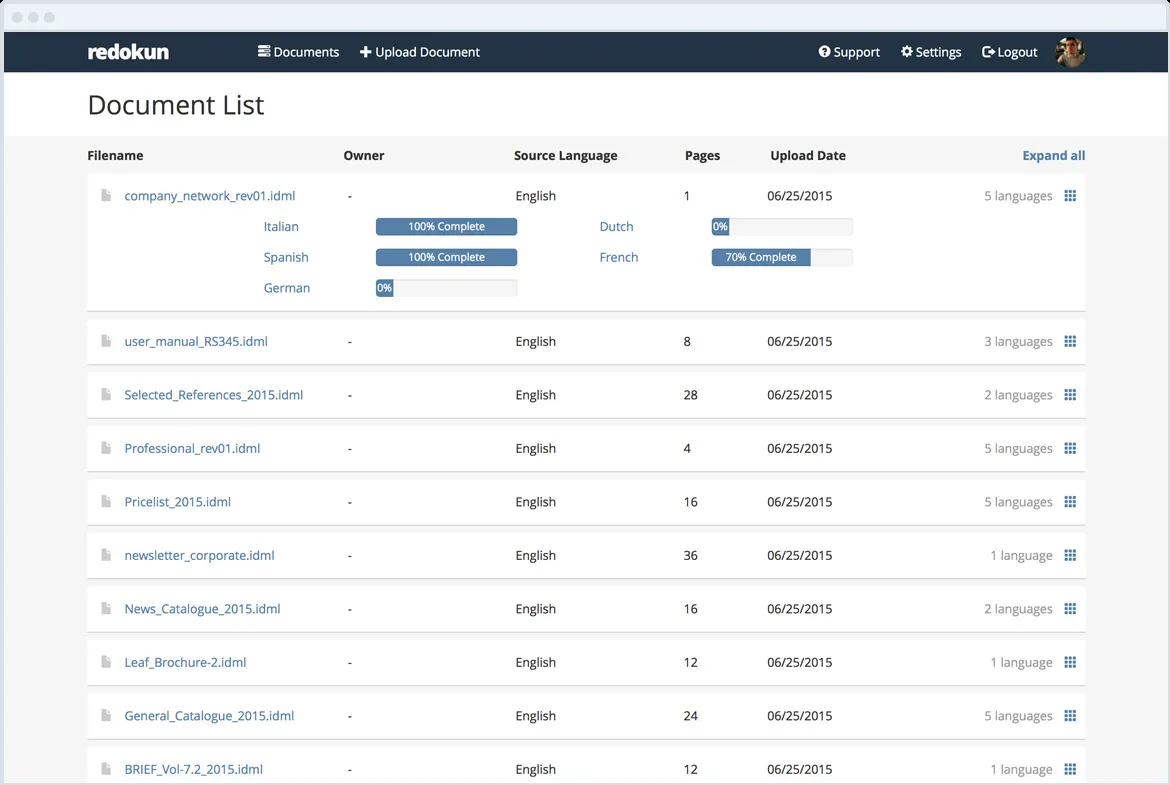The image size is (1170, 785).
Task: Log out using the Logout link
Action: pos(1010,52)
